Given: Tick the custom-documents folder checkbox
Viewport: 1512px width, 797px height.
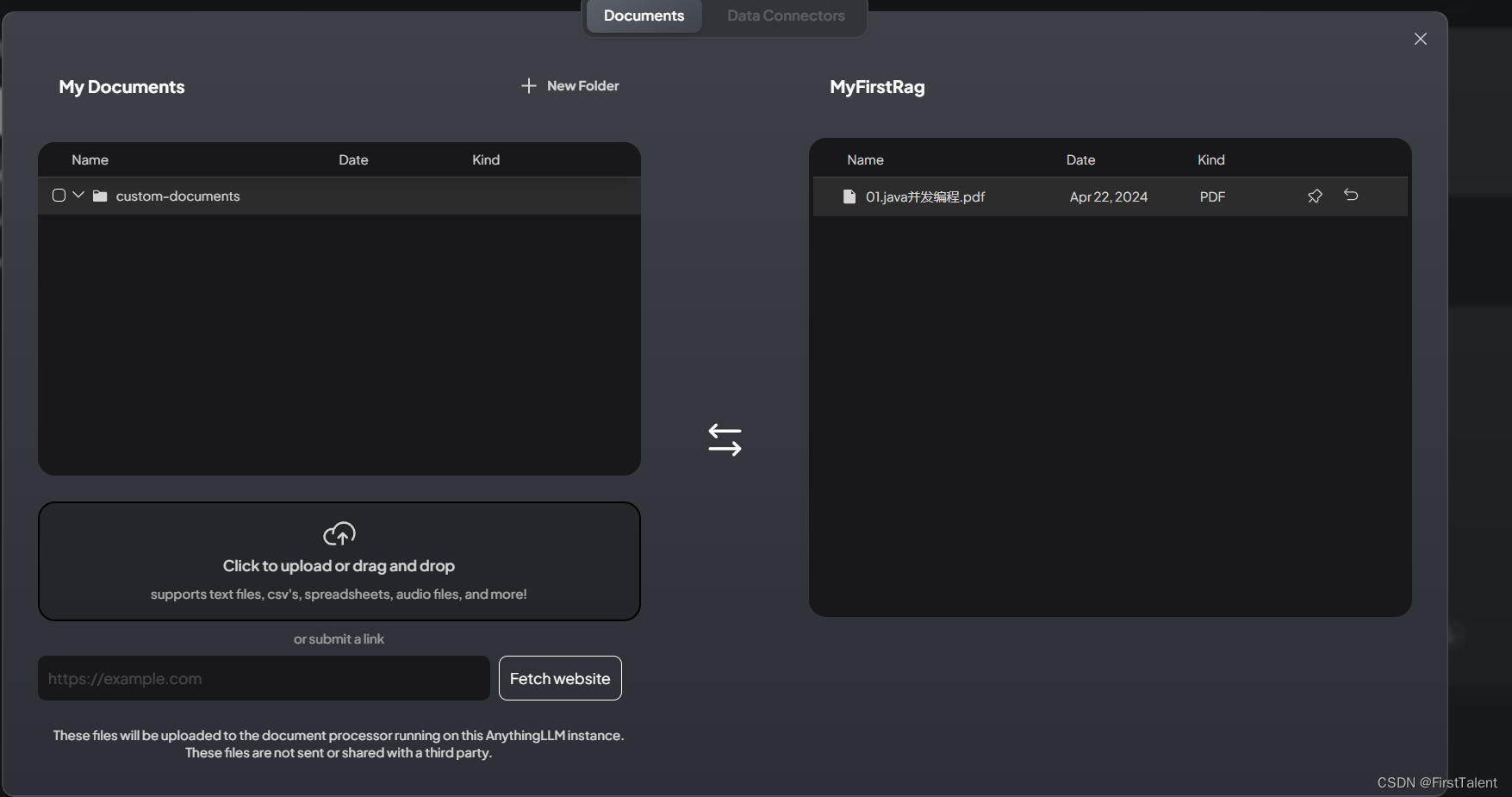Looking at the screenshot, I should click(x=59, y=196).
